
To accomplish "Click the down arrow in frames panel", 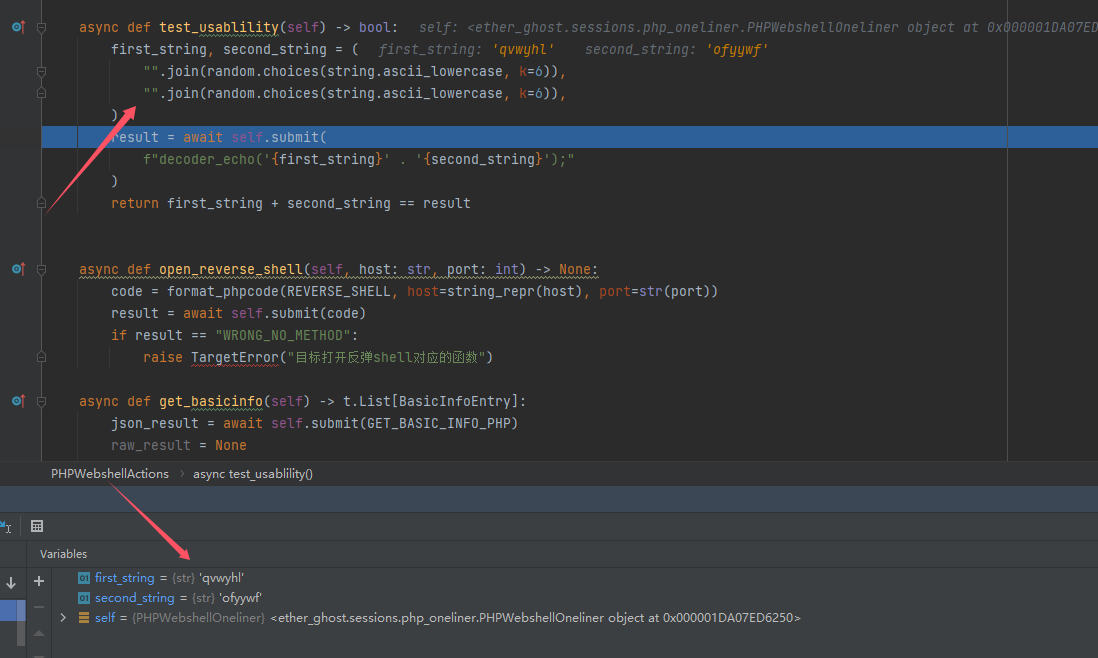I will click(x=11, y=582).
